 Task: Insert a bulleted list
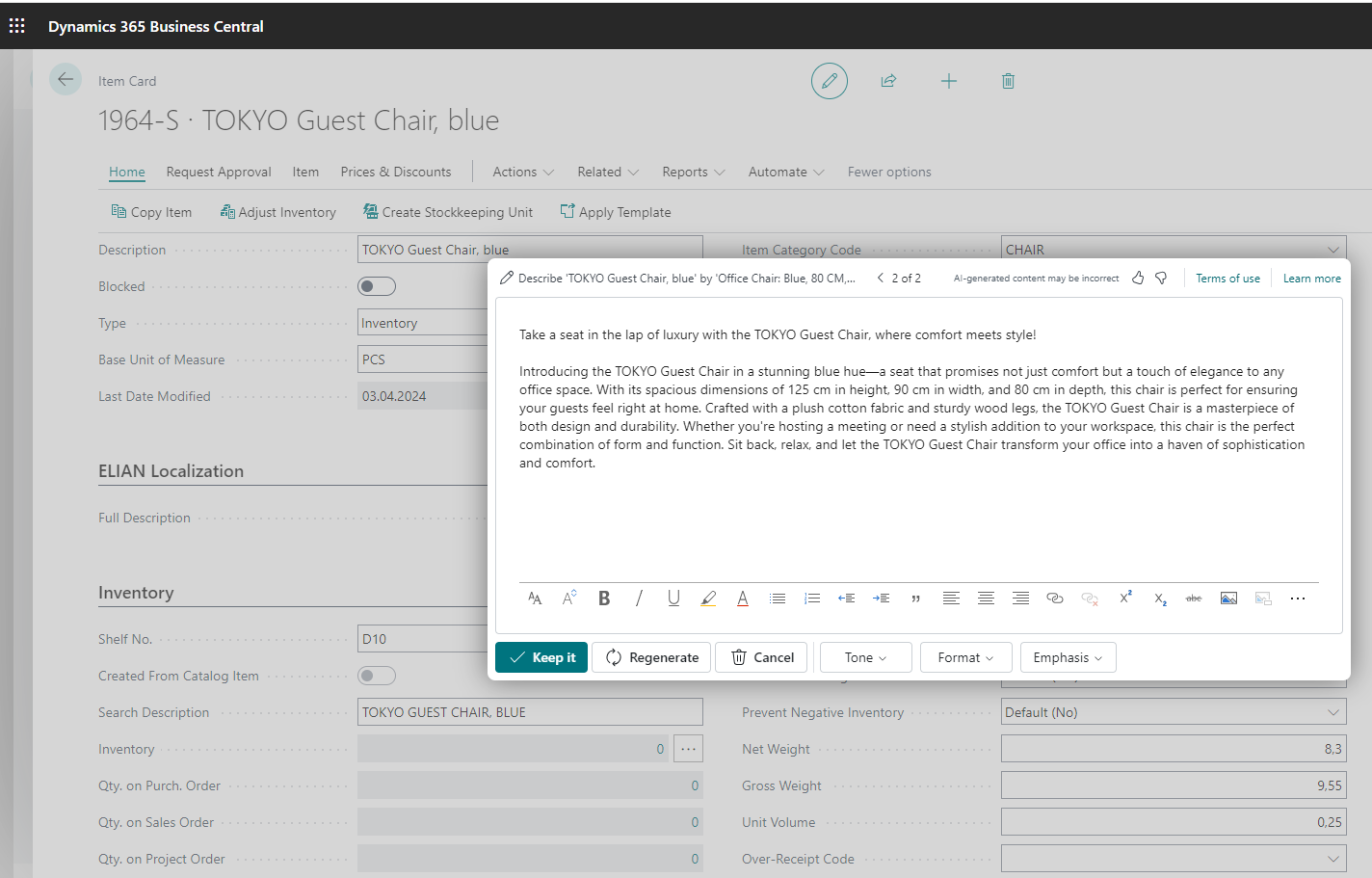pos(778,599)
